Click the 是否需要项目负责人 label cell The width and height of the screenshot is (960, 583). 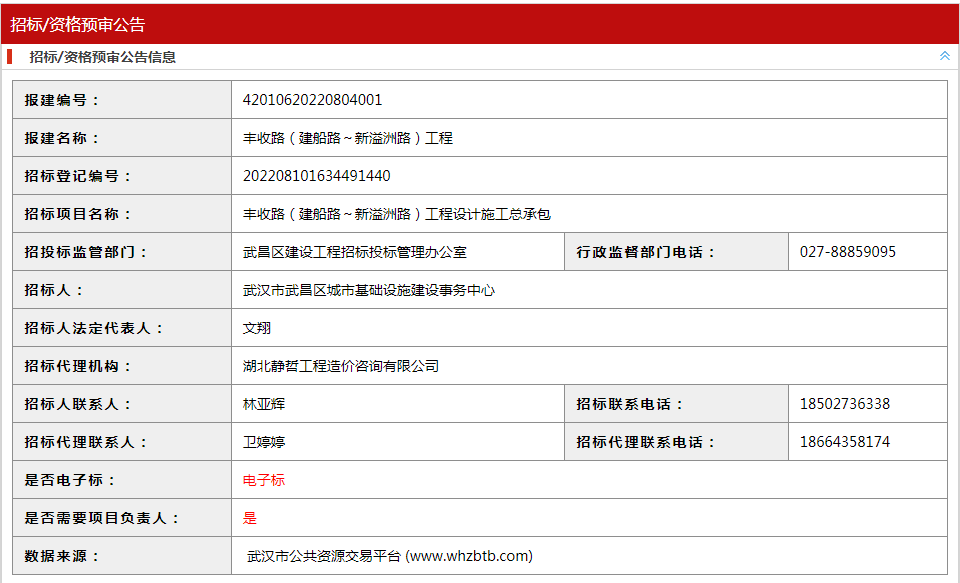click(x=122, y=517)
